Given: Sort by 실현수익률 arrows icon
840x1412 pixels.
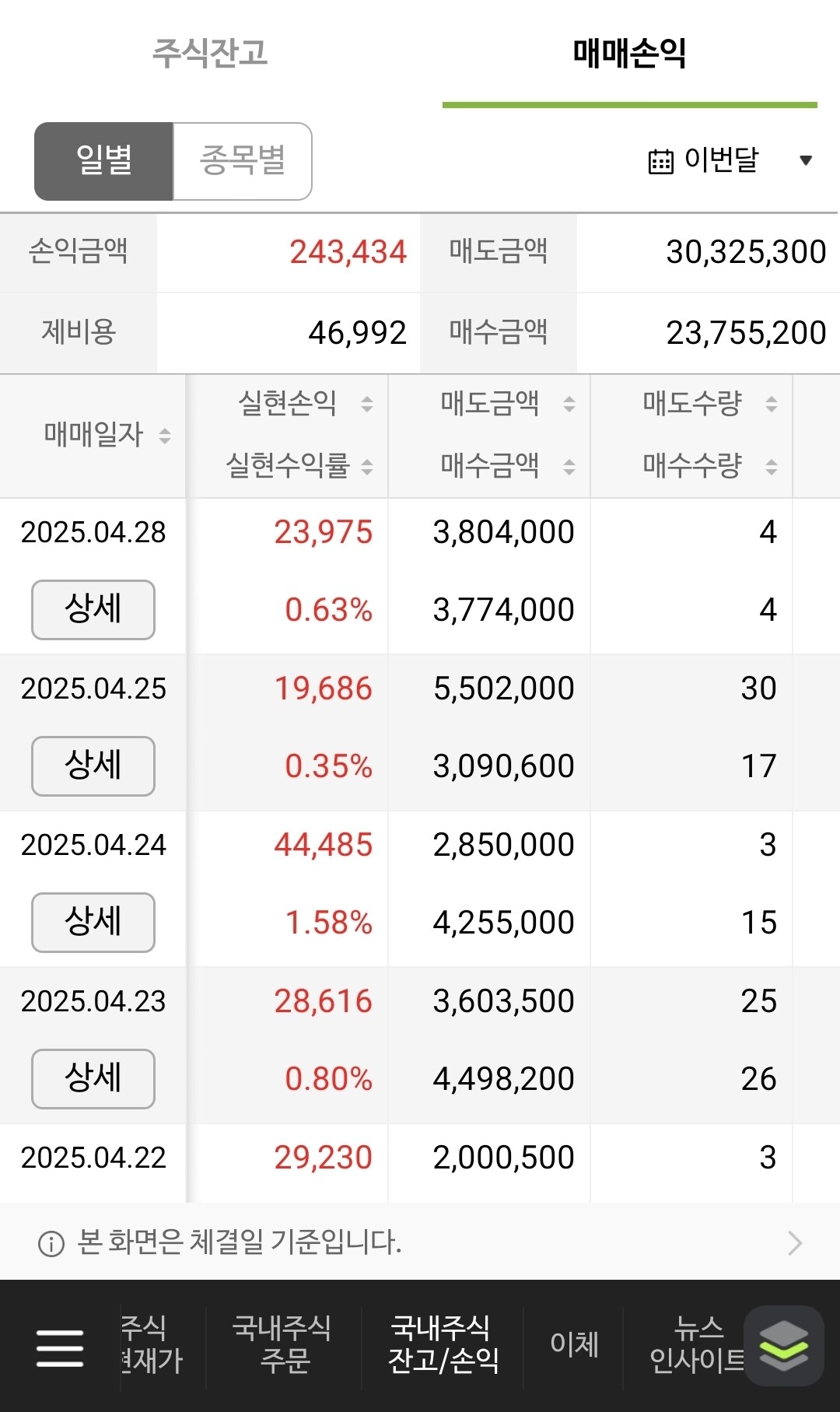Looking at the screenshot, I should pyautogui.click(x=367, y=467).
